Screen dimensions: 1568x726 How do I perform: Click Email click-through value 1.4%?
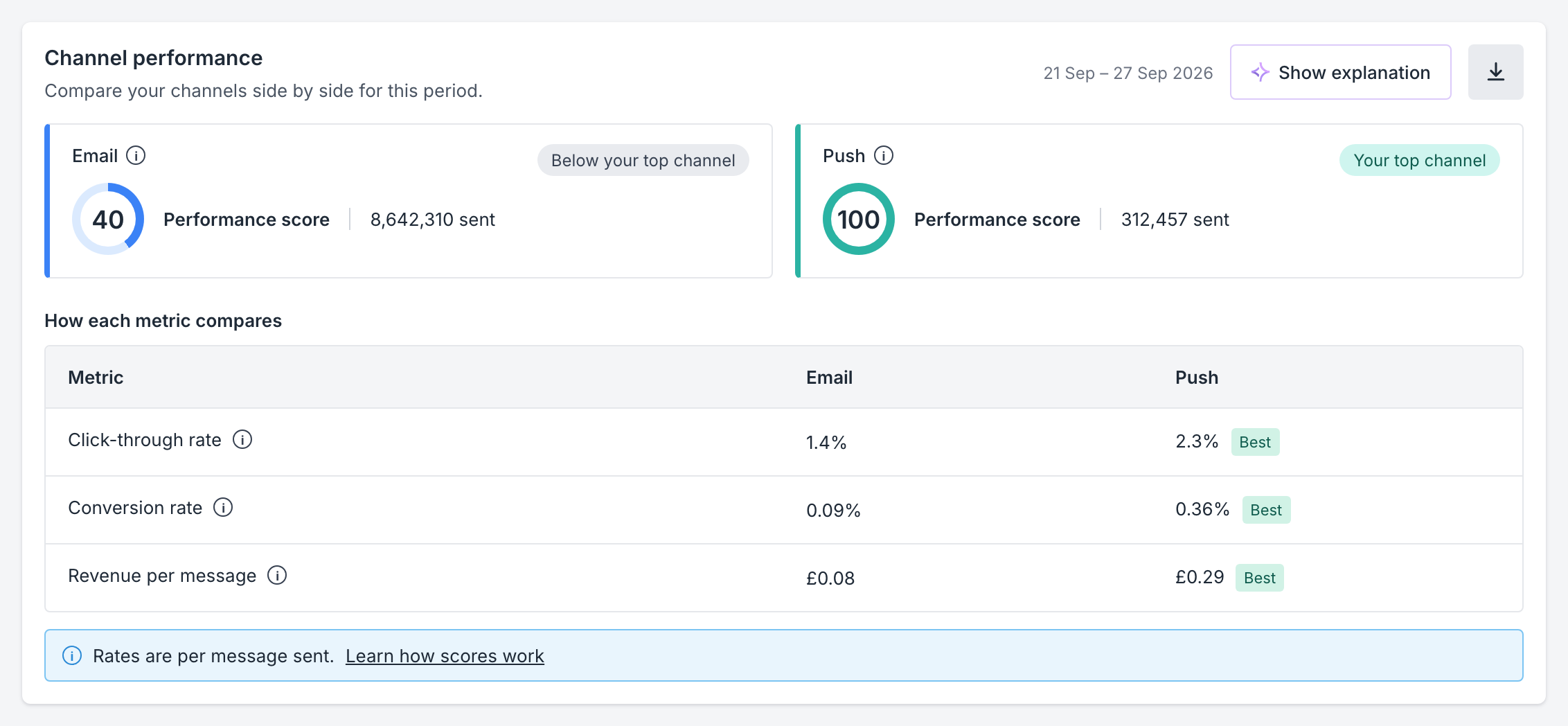826,443
